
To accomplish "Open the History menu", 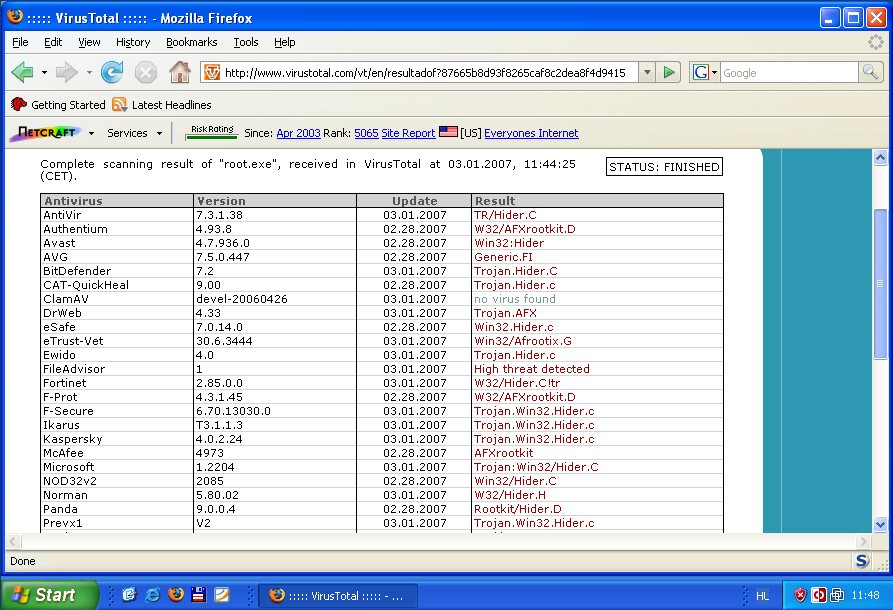I will pyautogui.click(x=133, y=42).
